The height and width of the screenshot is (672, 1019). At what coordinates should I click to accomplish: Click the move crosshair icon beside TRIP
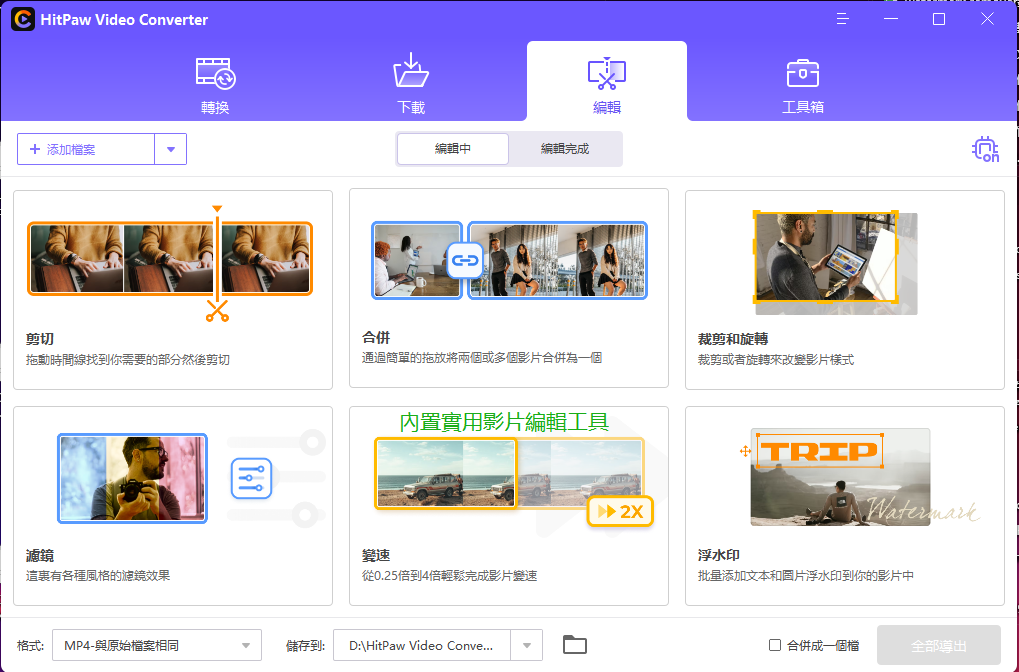pos(745,451)
